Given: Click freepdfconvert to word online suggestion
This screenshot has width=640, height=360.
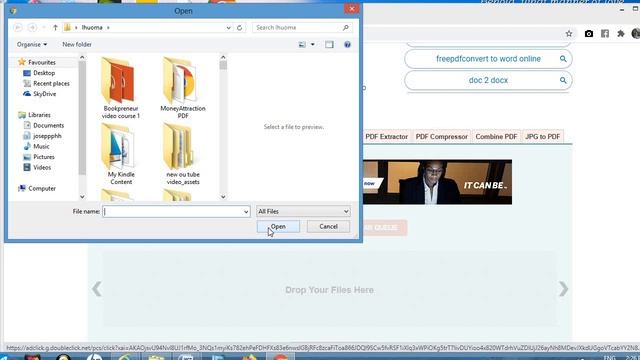Looking at the screenshot, I should coord(488,59).
